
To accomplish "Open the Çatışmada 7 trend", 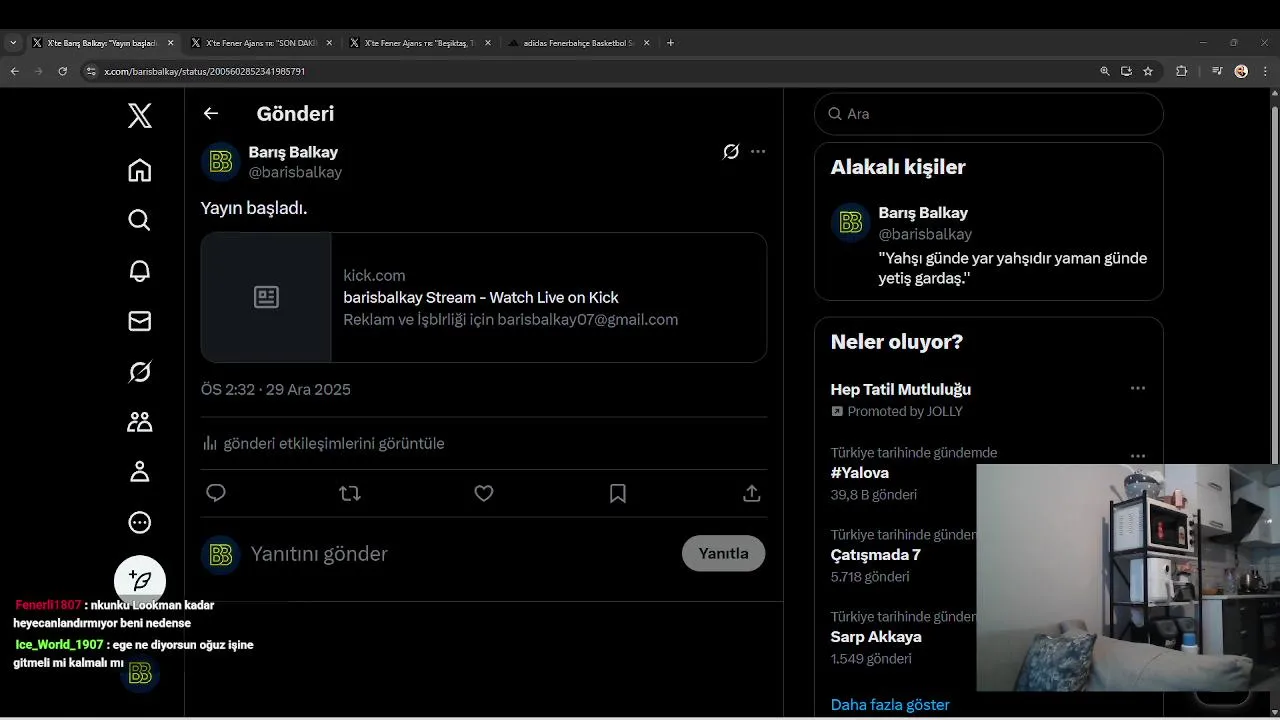I will [x=875, y=555].
